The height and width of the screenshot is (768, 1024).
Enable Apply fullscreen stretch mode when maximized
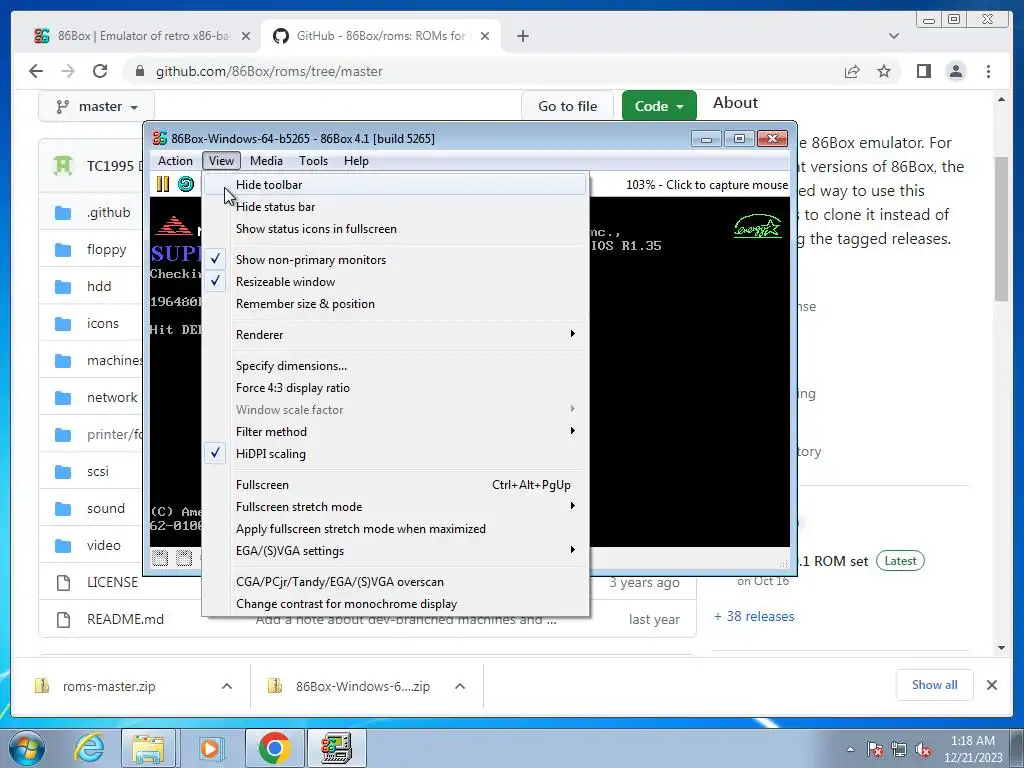[x=396, y=528]
